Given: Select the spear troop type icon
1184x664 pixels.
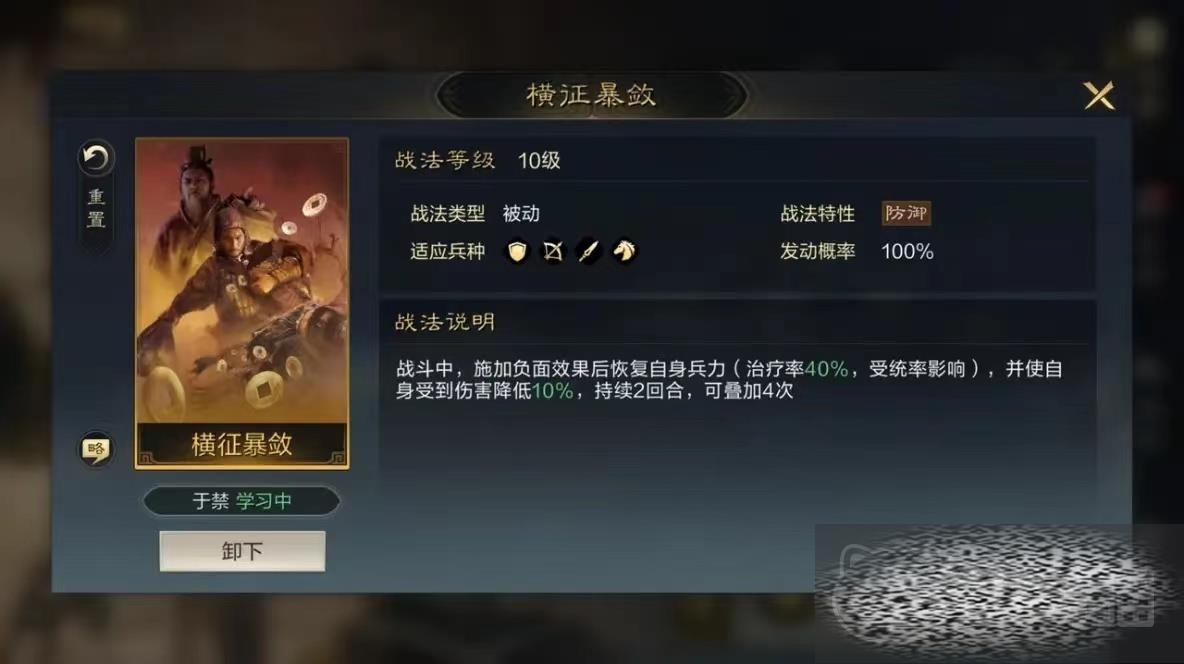Looking at the screenshot, I should [588, 251].
